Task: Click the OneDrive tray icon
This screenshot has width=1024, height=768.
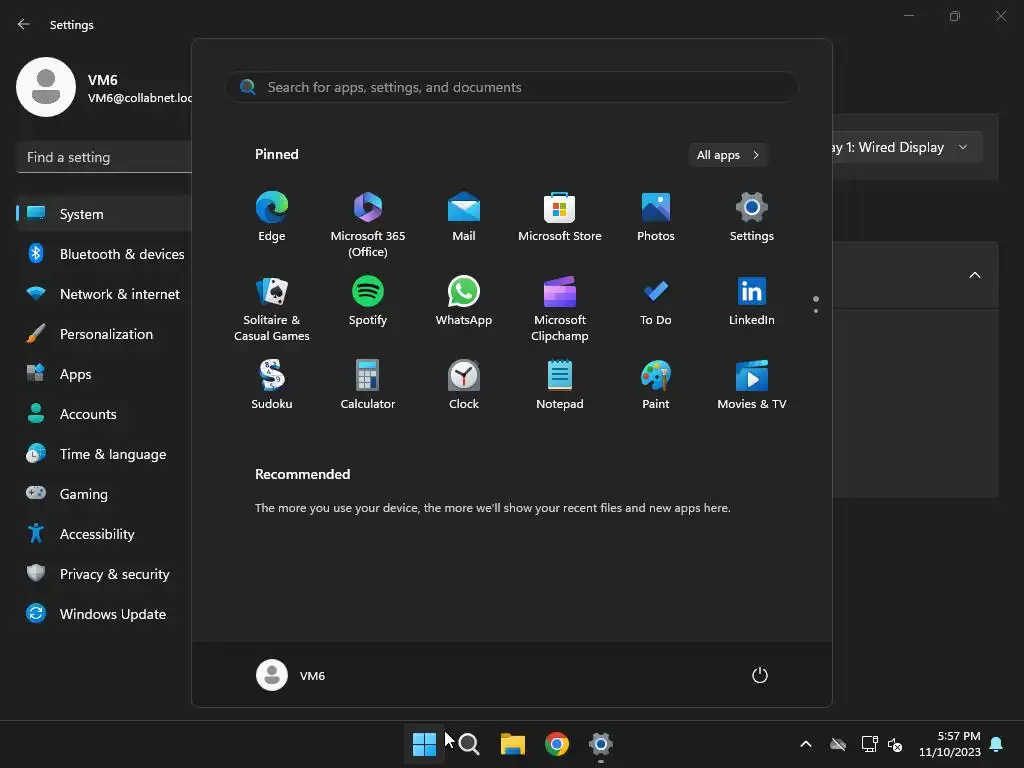Action: coord(838,744)
